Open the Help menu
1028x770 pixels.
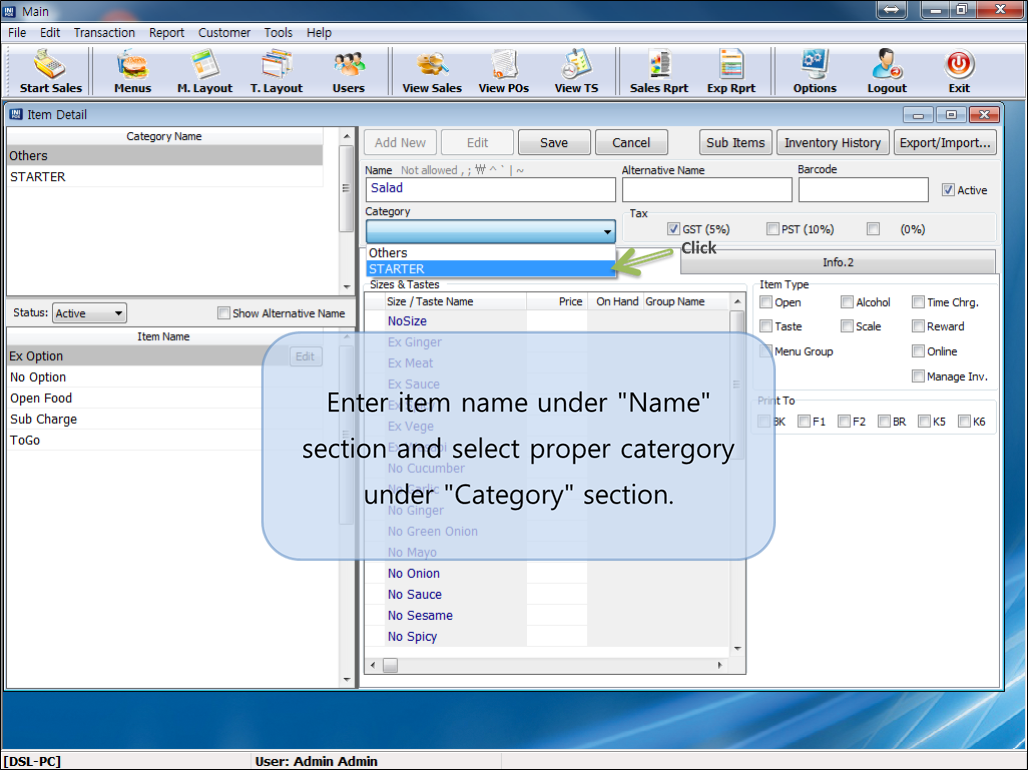319,32
